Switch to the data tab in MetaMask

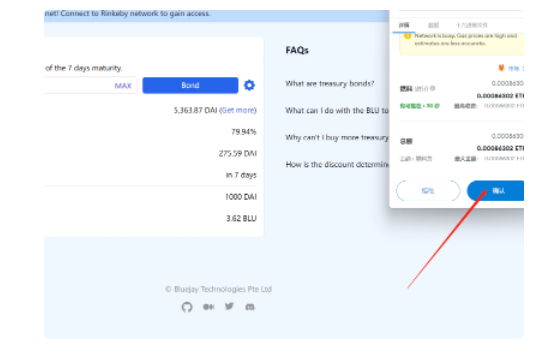pos(433,25)
